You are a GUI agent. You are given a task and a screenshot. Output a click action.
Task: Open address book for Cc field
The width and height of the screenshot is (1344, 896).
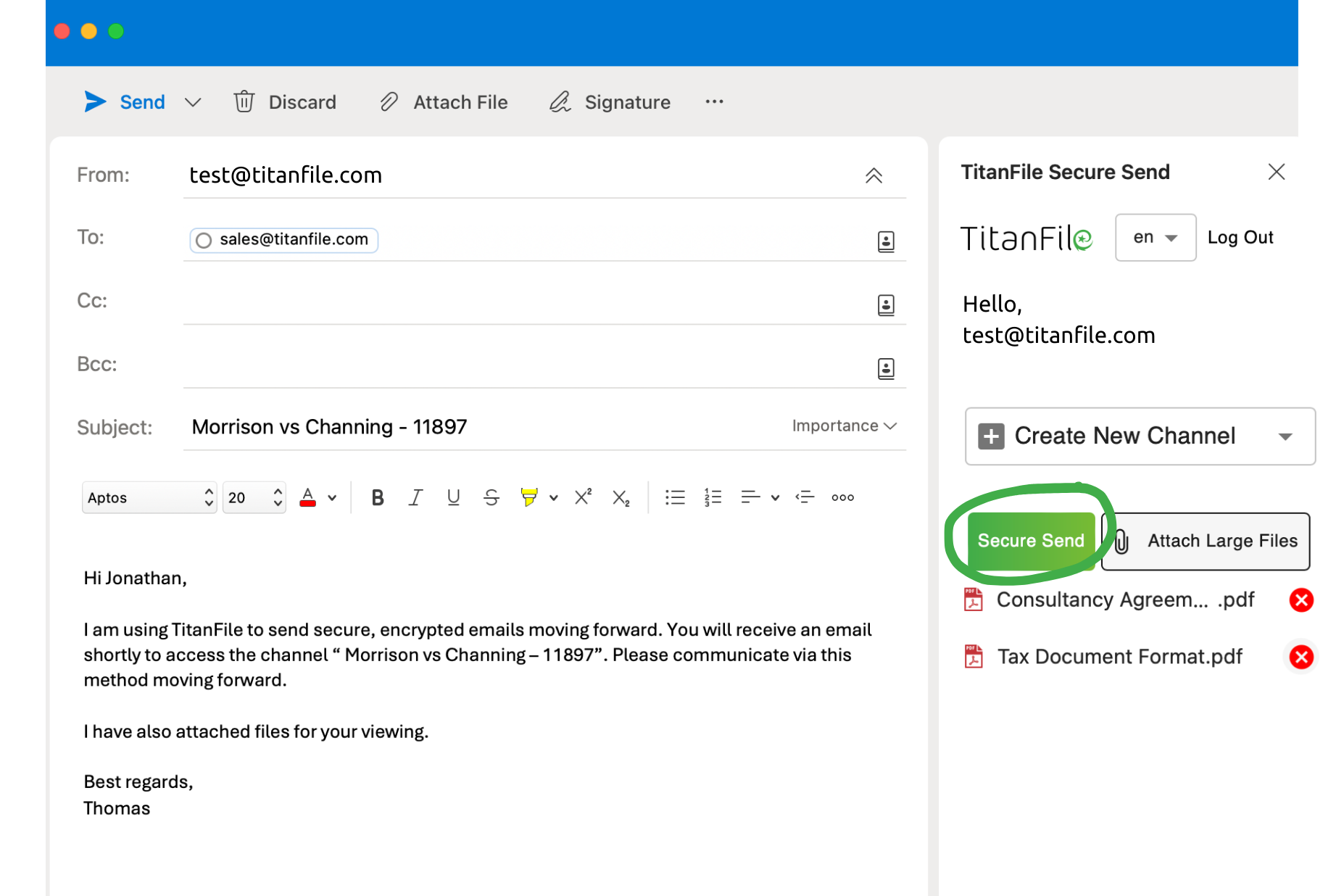click(x=886, y=305)
